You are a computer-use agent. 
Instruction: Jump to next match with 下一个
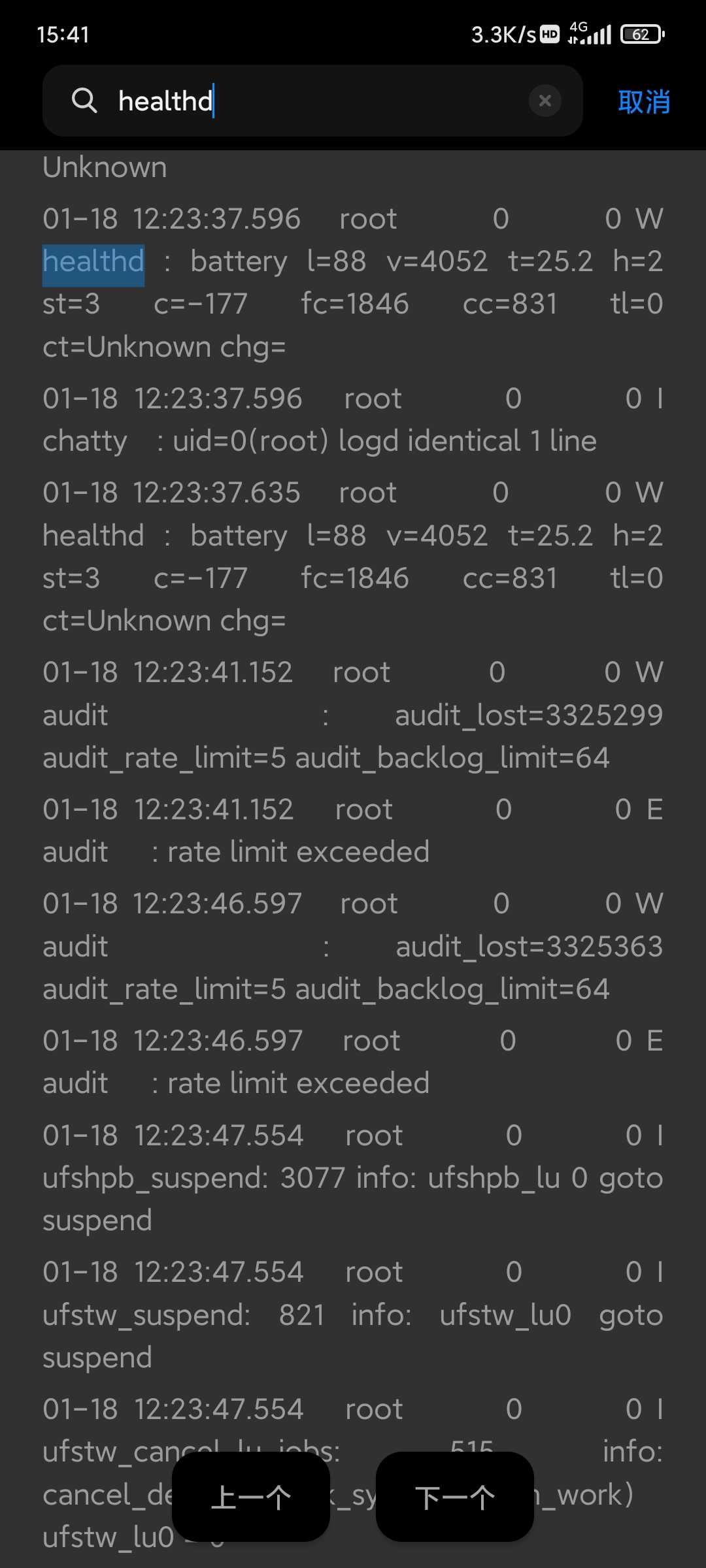coord(455,1497)
